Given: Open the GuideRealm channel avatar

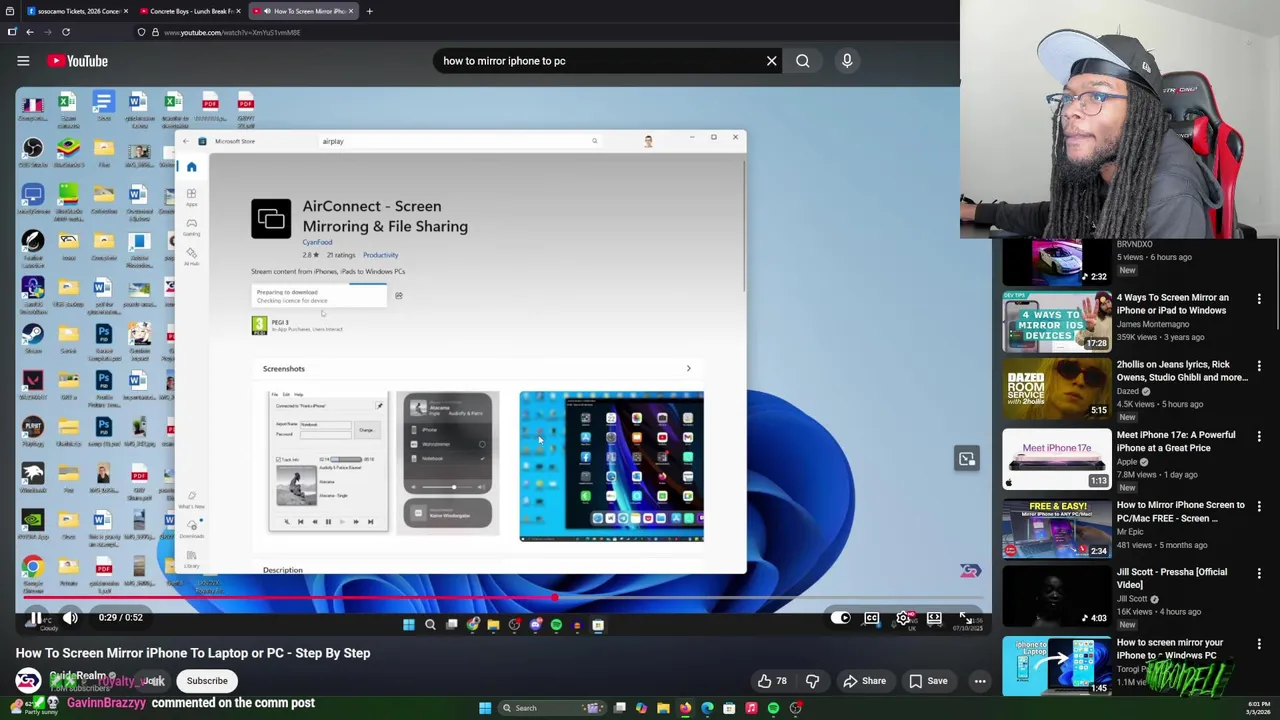Looking at the screenshot, I should point(28,681).
